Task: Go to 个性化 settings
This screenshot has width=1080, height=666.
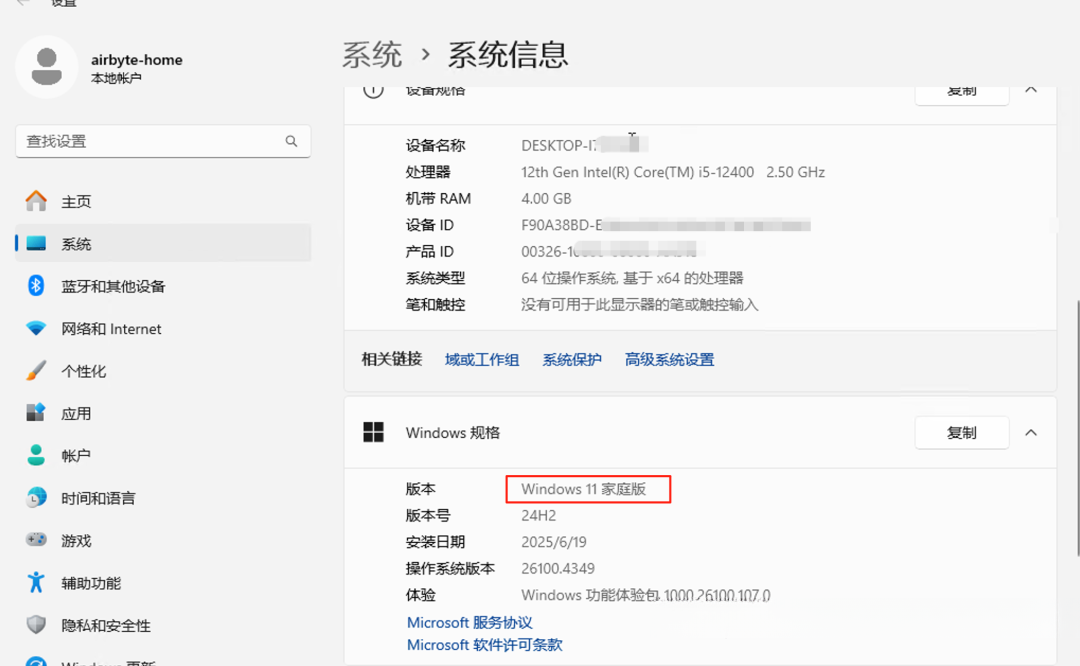Action: coord(163,371)
